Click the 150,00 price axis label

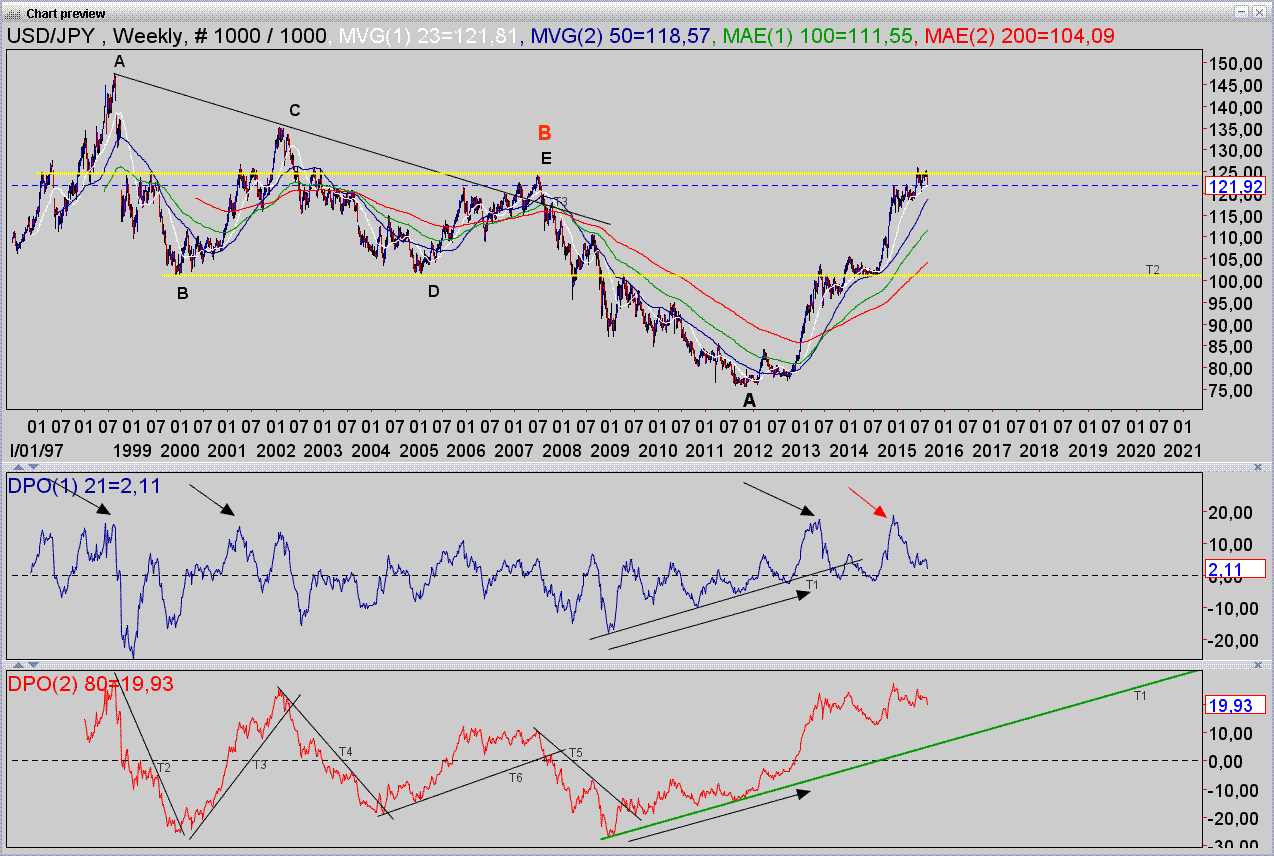point(1234,63)
